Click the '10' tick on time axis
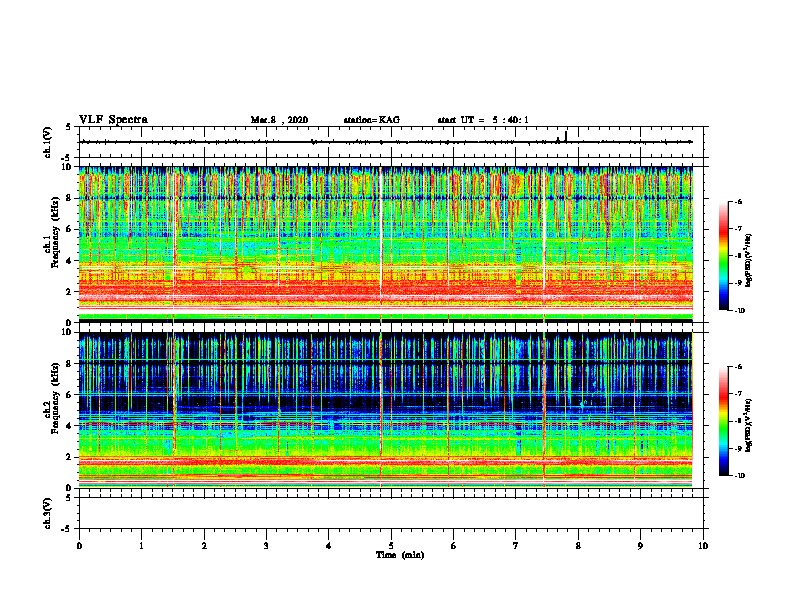 [x=703, y=546]
